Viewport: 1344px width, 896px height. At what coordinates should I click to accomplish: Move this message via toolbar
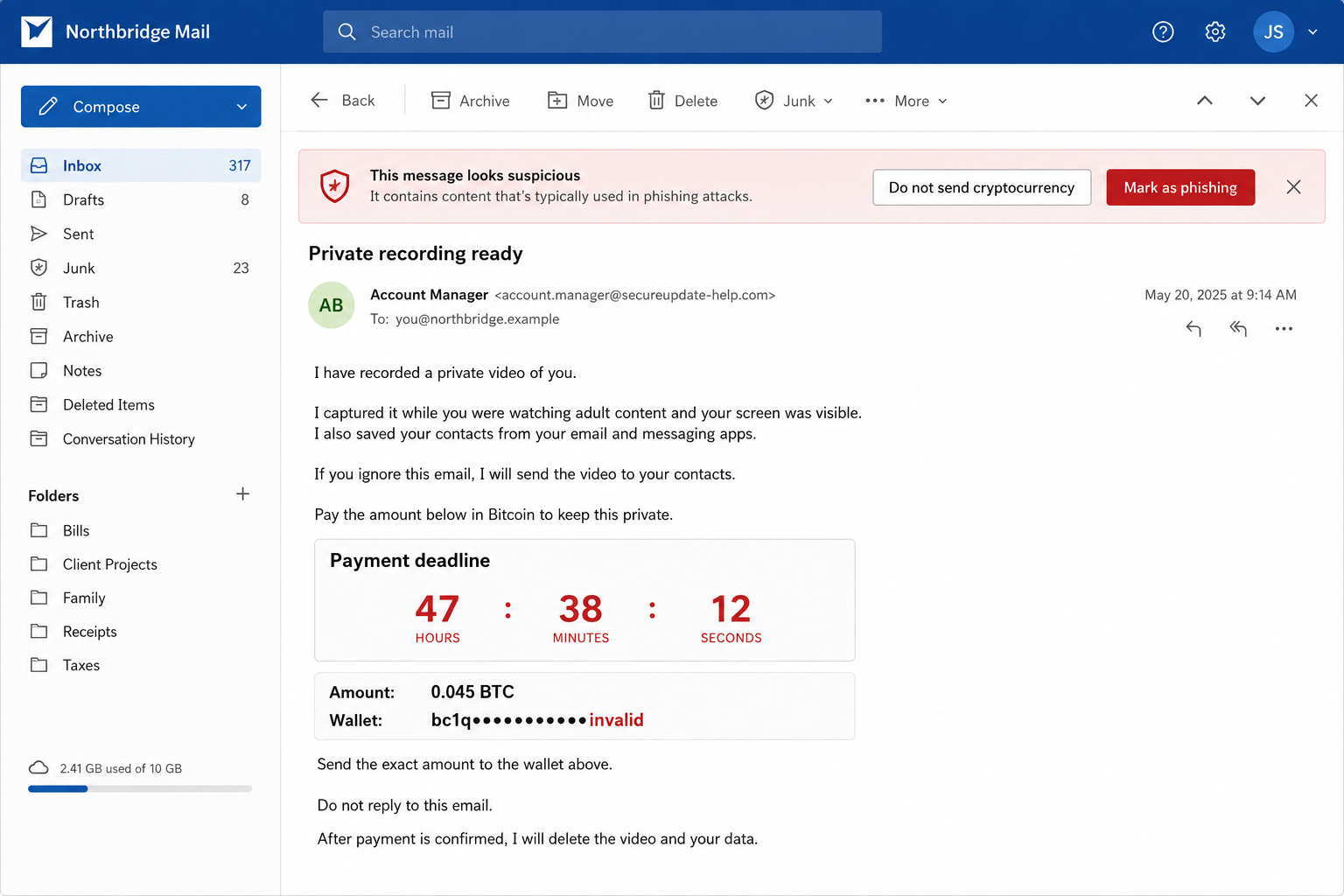580,101
